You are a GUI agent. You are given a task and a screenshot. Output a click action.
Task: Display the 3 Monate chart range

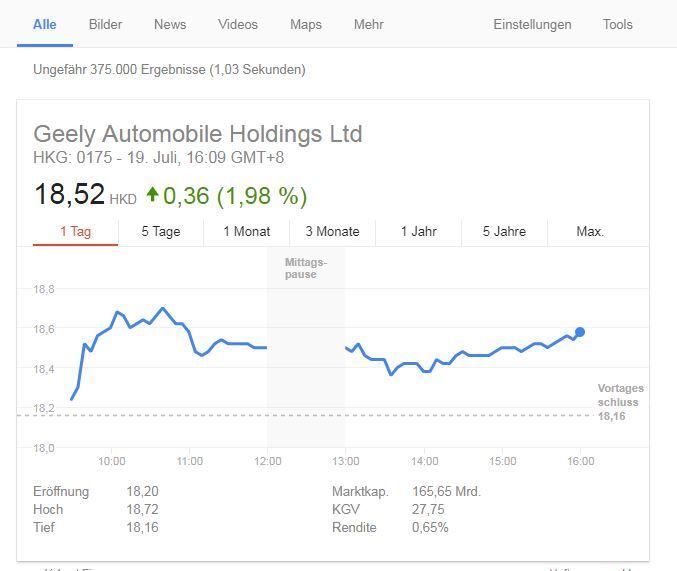point(332,232)
